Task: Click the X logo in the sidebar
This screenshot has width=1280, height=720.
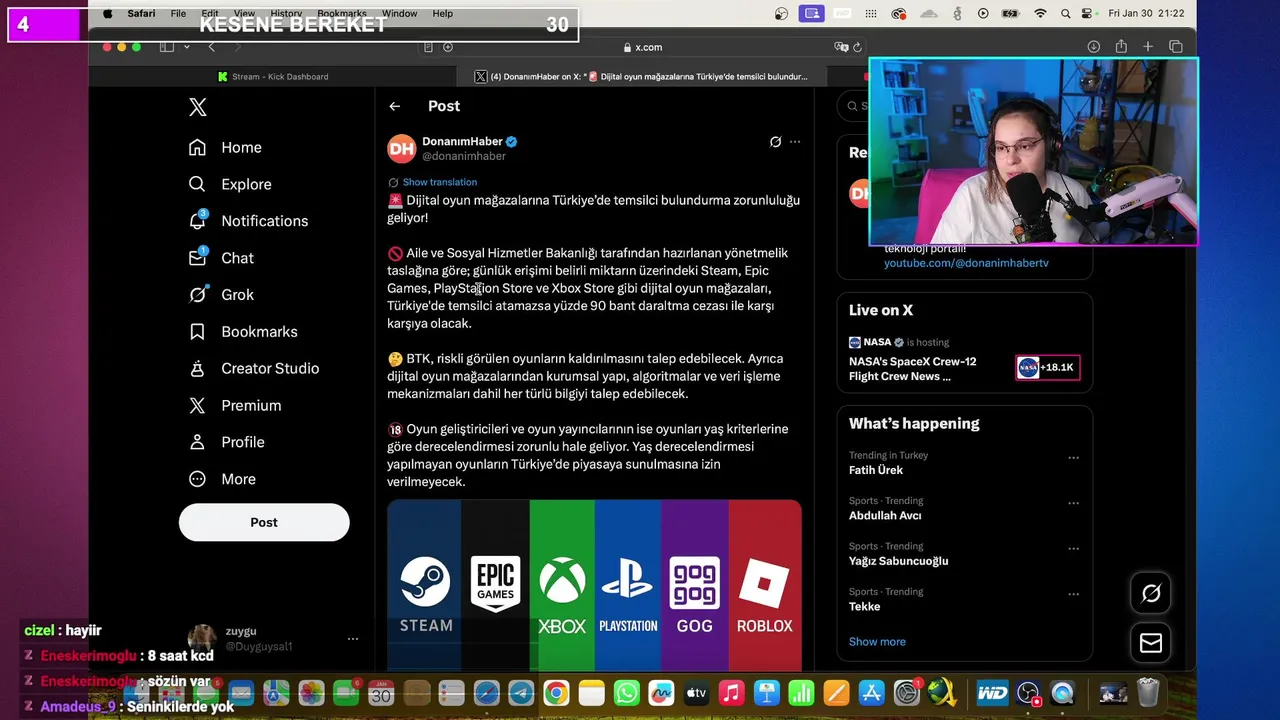Action: coord(198,108)
